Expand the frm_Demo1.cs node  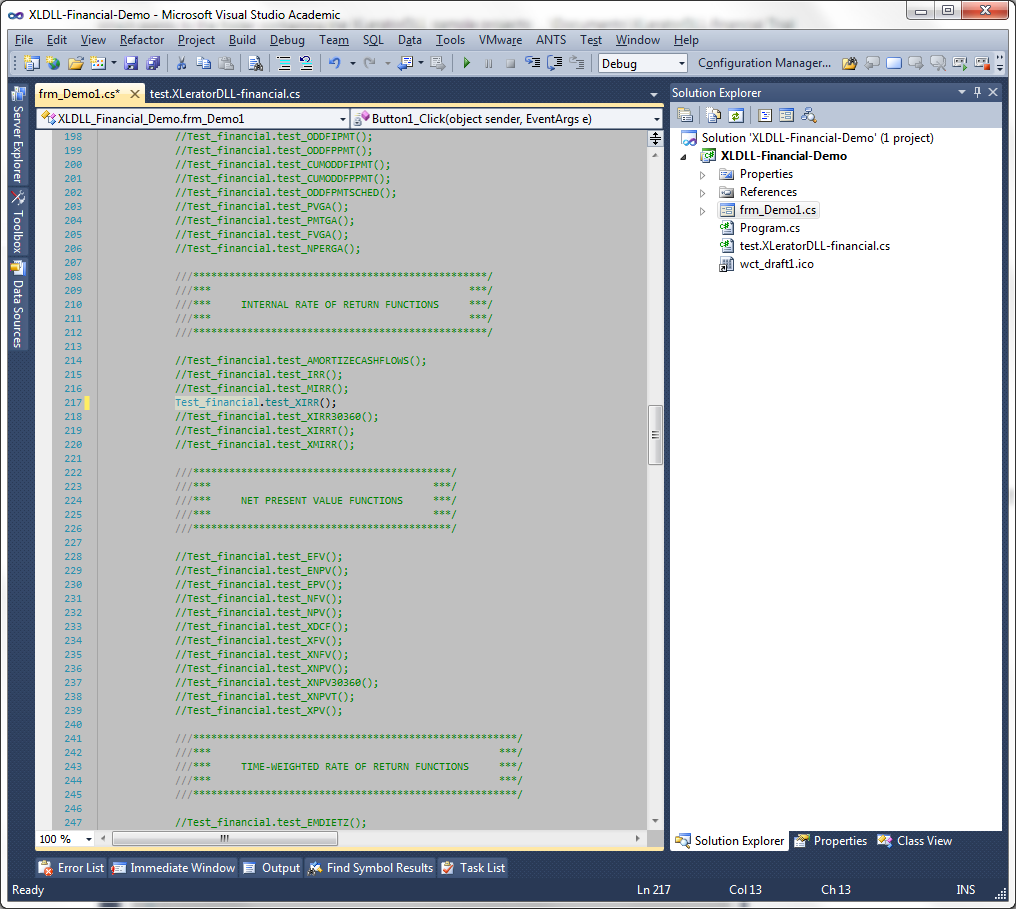coord(702,211)
